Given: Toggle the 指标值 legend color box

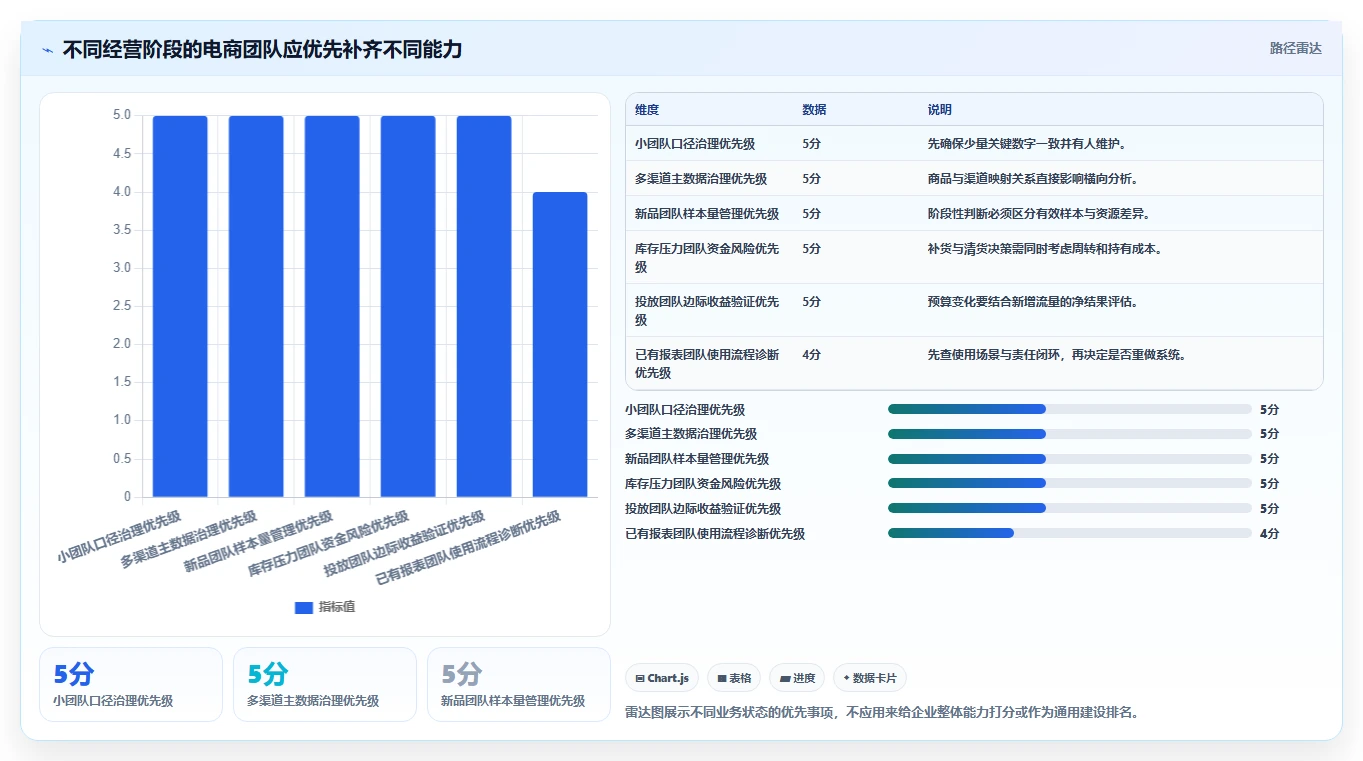Looking at the screenshot, I should pos(304,607).
